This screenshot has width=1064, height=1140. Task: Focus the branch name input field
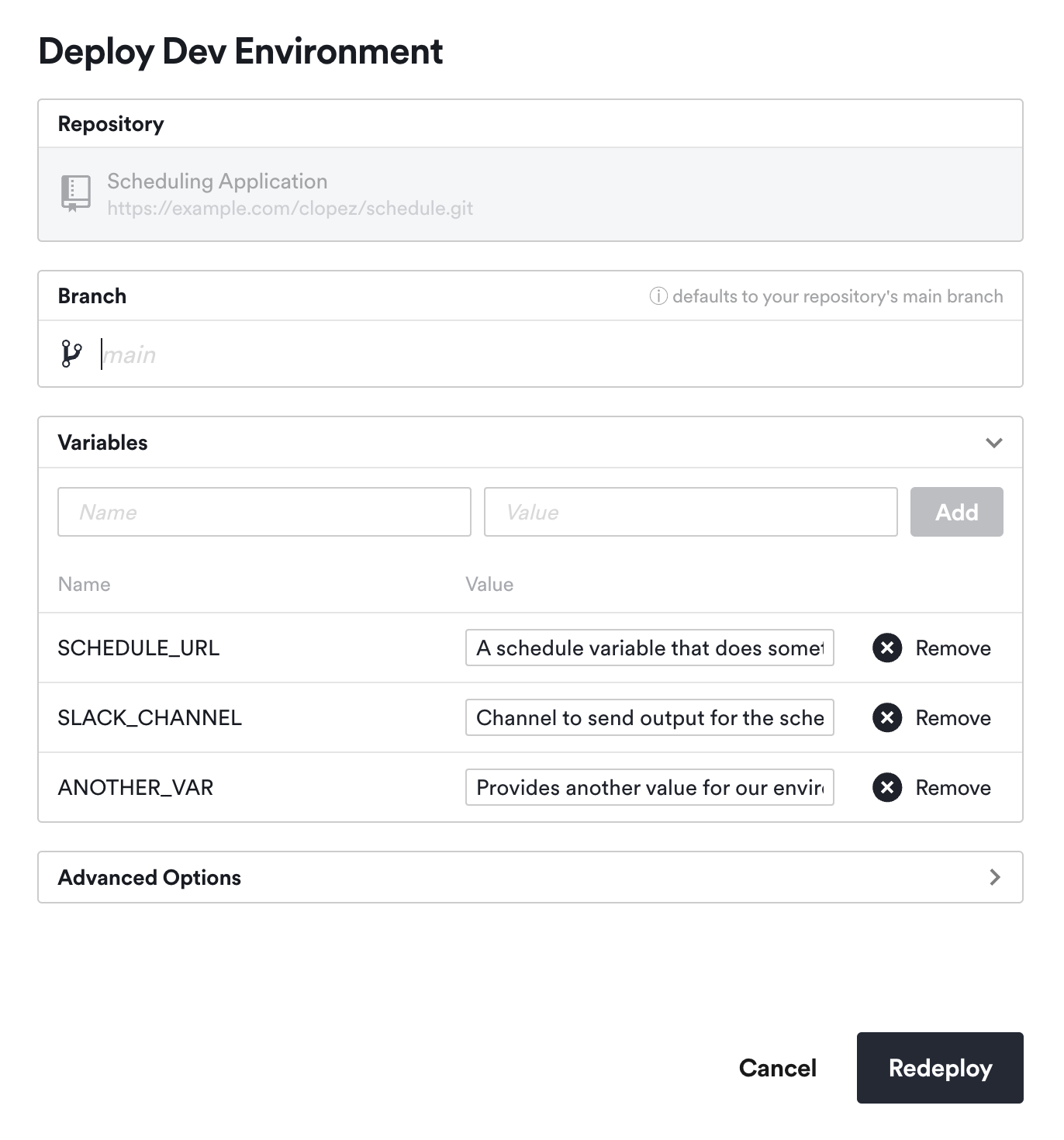tap(543, 354)
